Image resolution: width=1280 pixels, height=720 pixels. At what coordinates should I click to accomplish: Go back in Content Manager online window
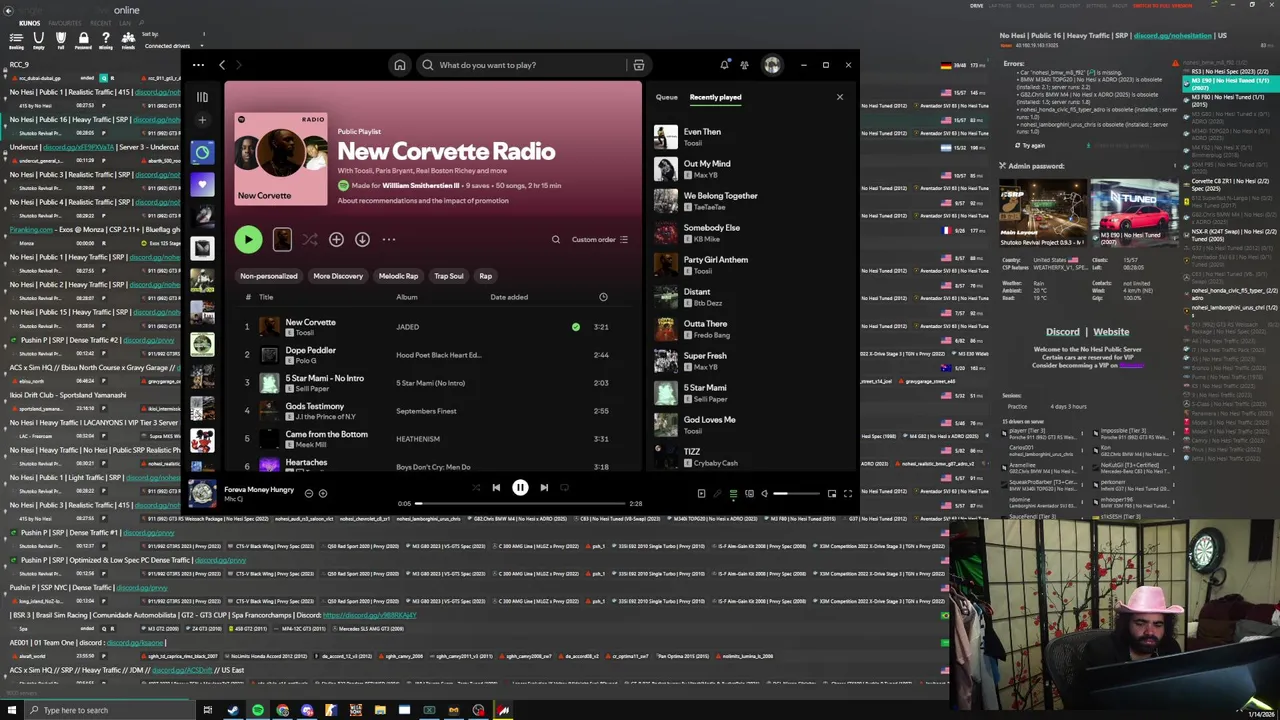coord(8,11)
